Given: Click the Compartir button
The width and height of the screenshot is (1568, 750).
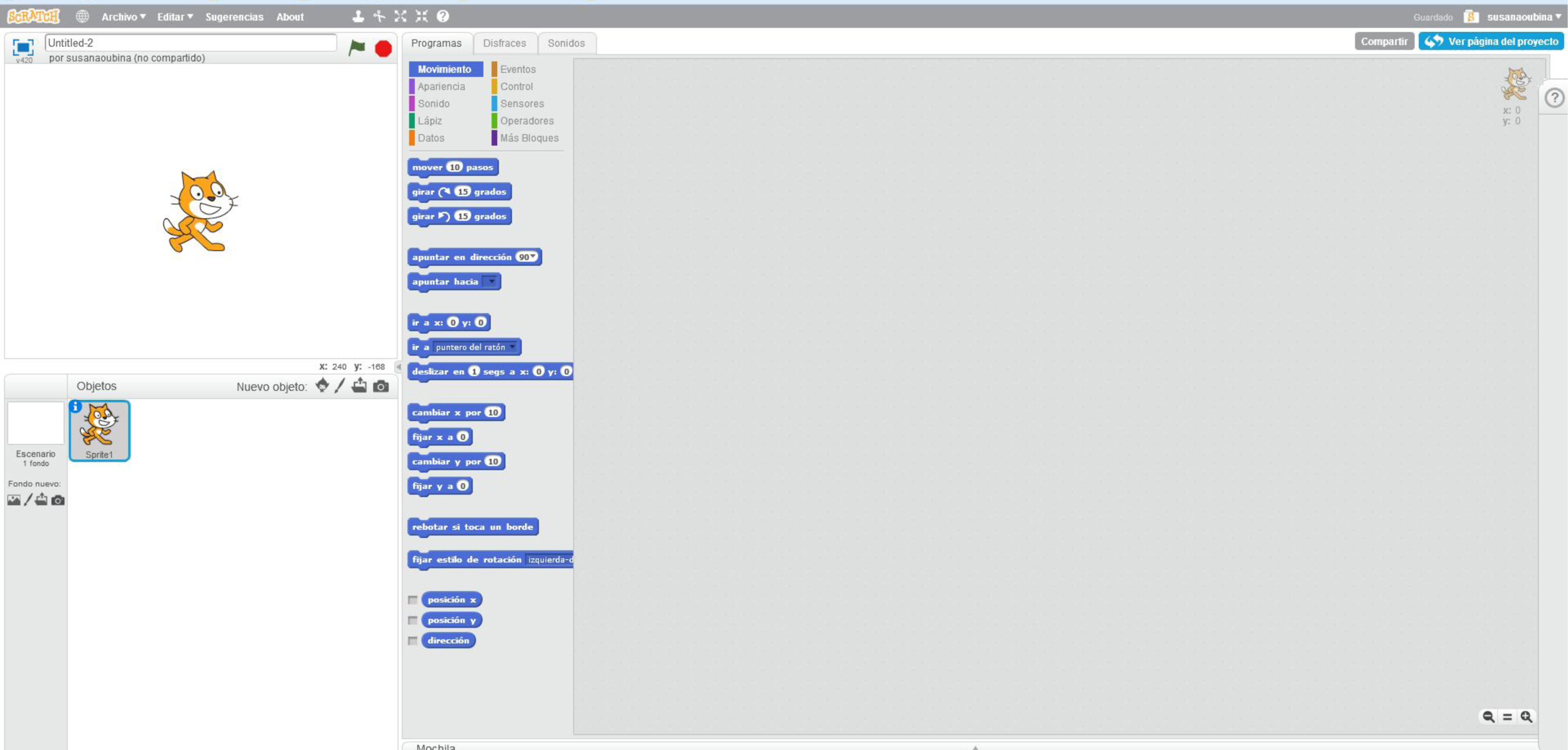Looking at the screenshot, I should coord(1384,41).
